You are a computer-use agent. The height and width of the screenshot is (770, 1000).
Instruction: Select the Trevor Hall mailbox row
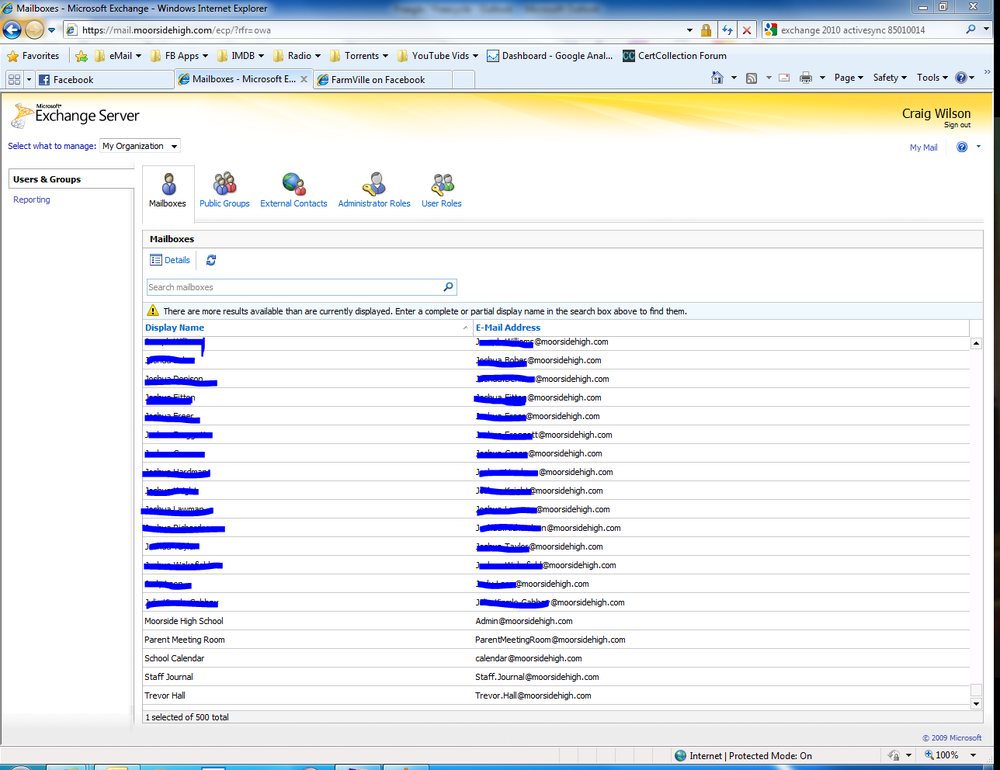click(556, 695)
